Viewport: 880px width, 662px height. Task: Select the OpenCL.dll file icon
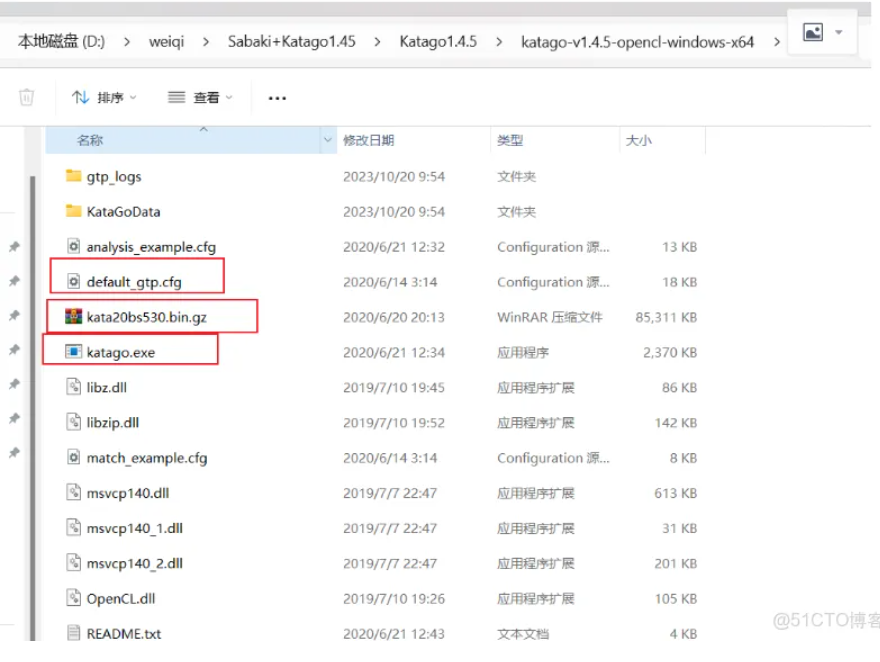(x=74, y=597)
